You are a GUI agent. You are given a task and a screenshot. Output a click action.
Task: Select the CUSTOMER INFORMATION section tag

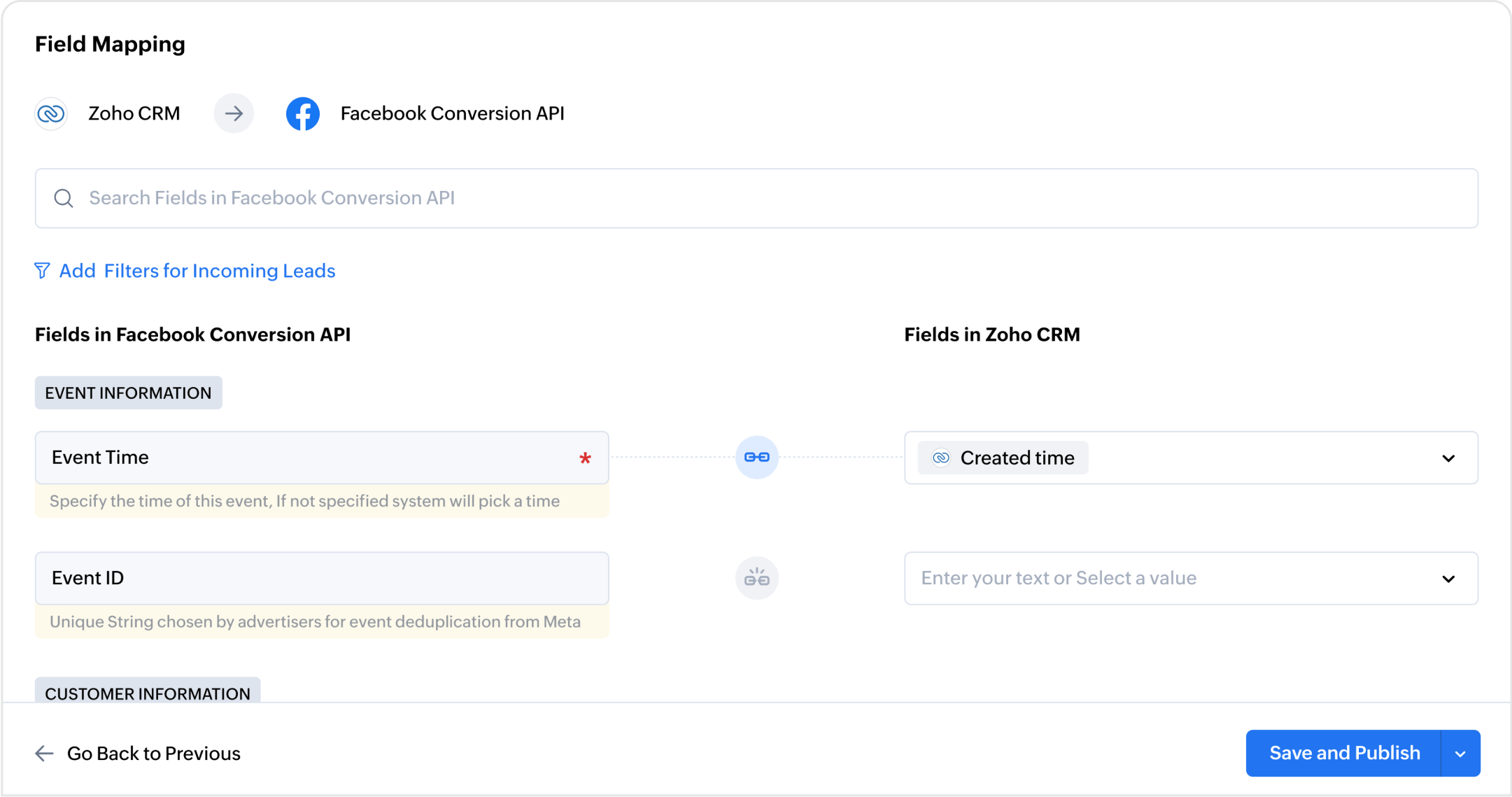[x=148, y=693]
